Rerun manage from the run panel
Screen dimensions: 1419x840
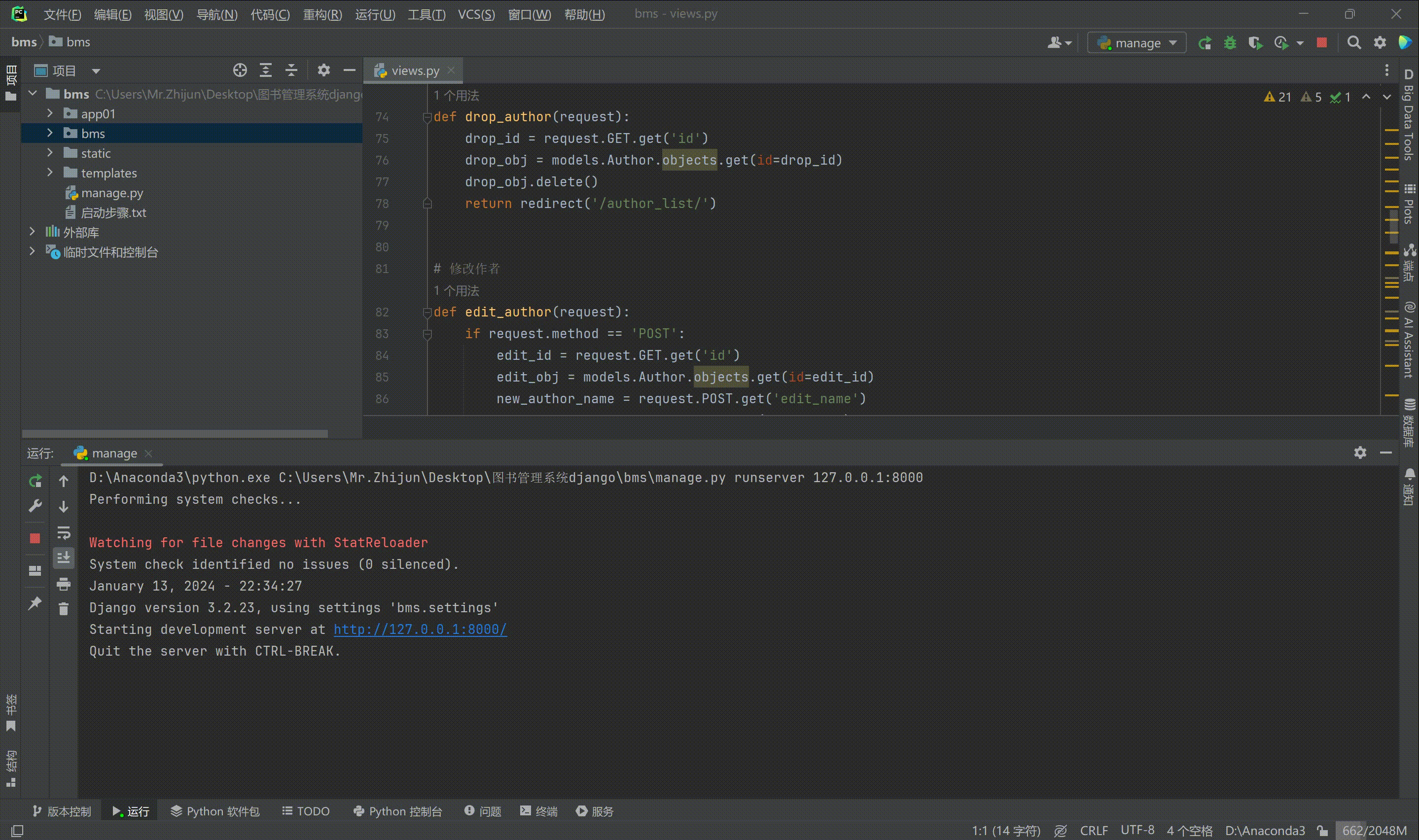35,481
